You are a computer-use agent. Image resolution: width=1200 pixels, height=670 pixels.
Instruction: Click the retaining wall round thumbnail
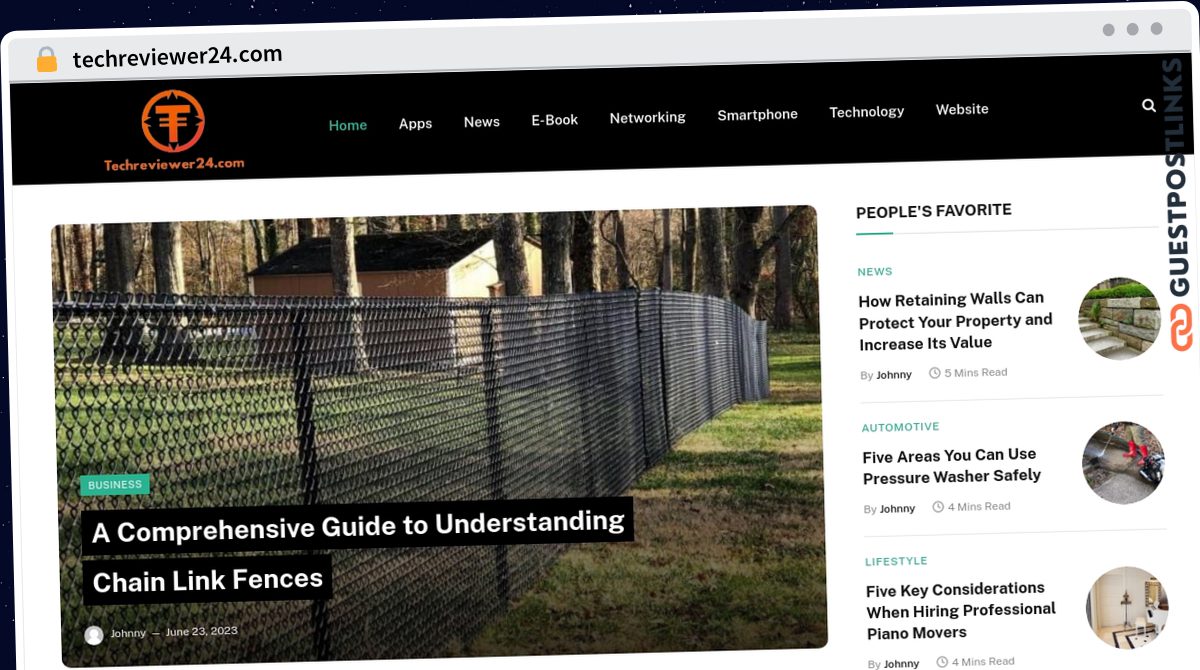pos(1120,319)
